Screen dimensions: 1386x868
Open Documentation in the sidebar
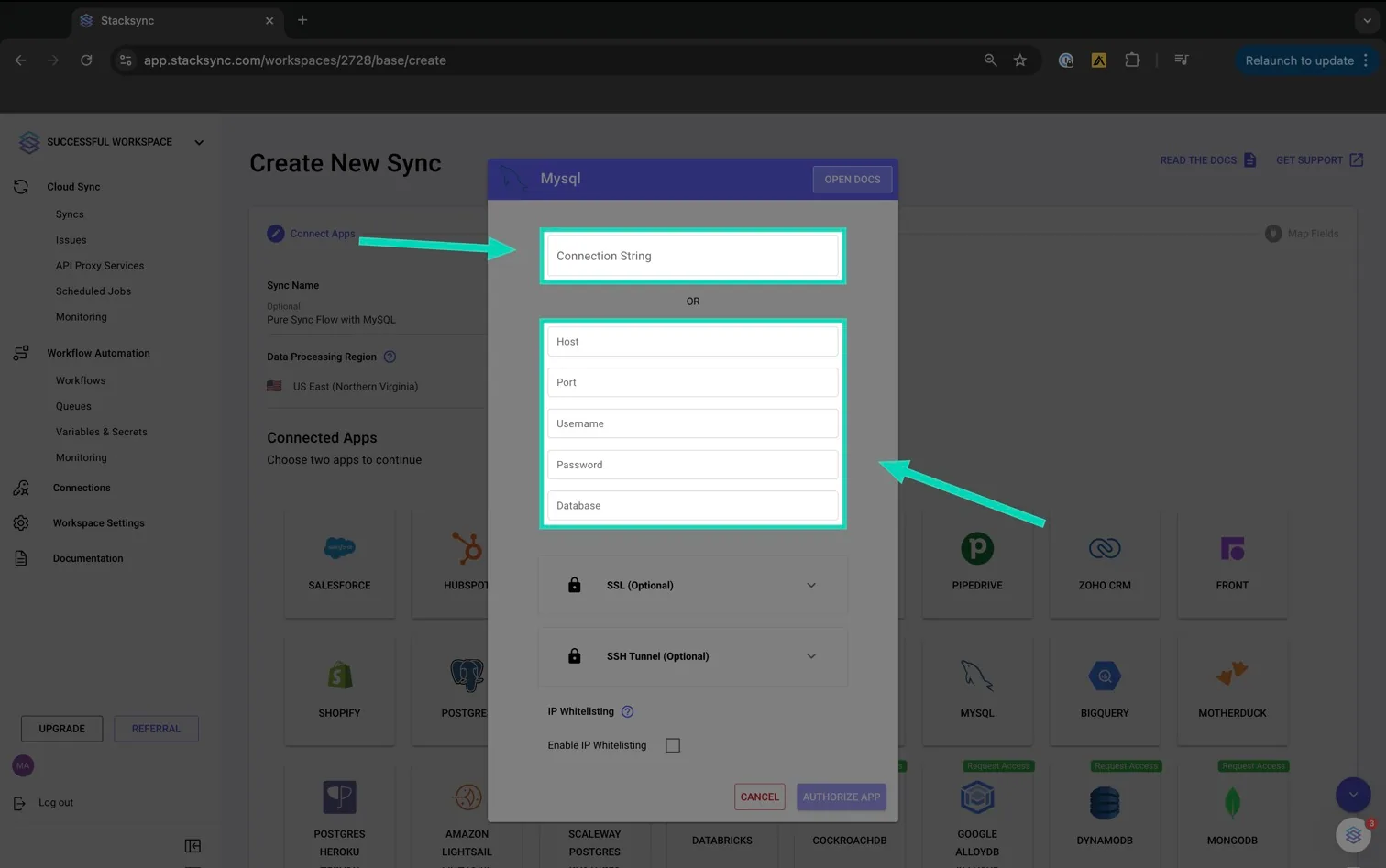(x=88, y=558)
